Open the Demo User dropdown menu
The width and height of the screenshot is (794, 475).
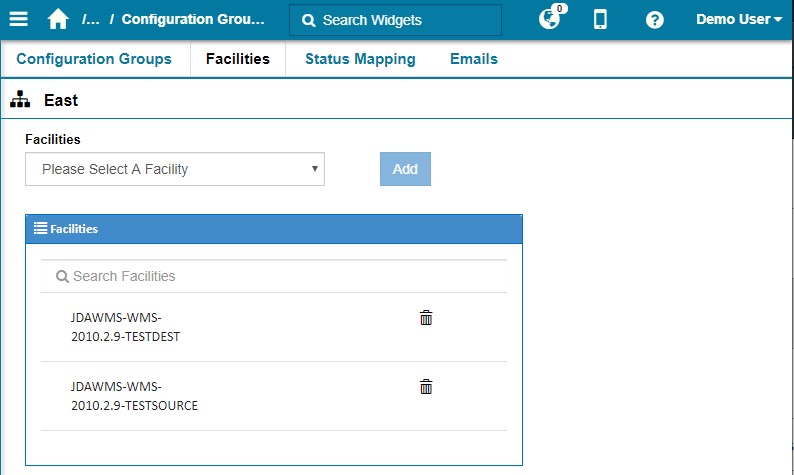coord(739,19)
